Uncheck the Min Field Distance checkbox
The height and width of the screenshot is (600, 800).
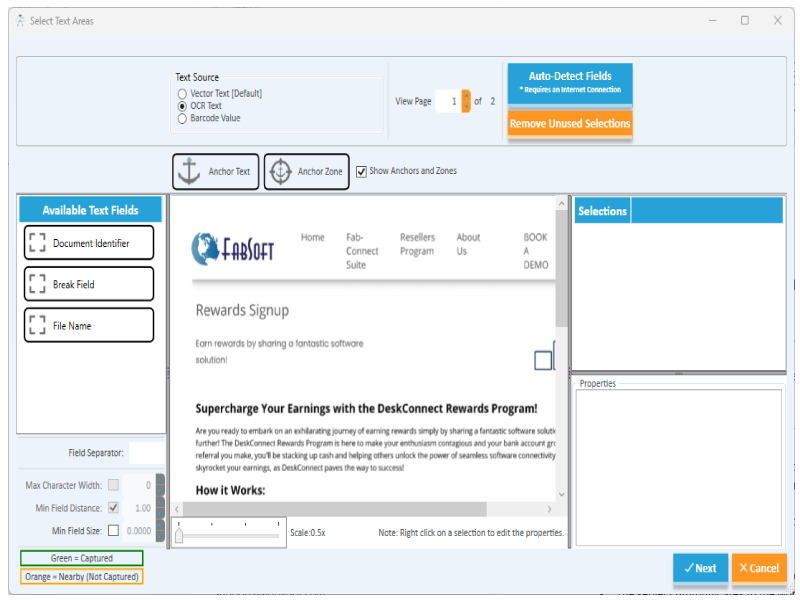point(113,507)
